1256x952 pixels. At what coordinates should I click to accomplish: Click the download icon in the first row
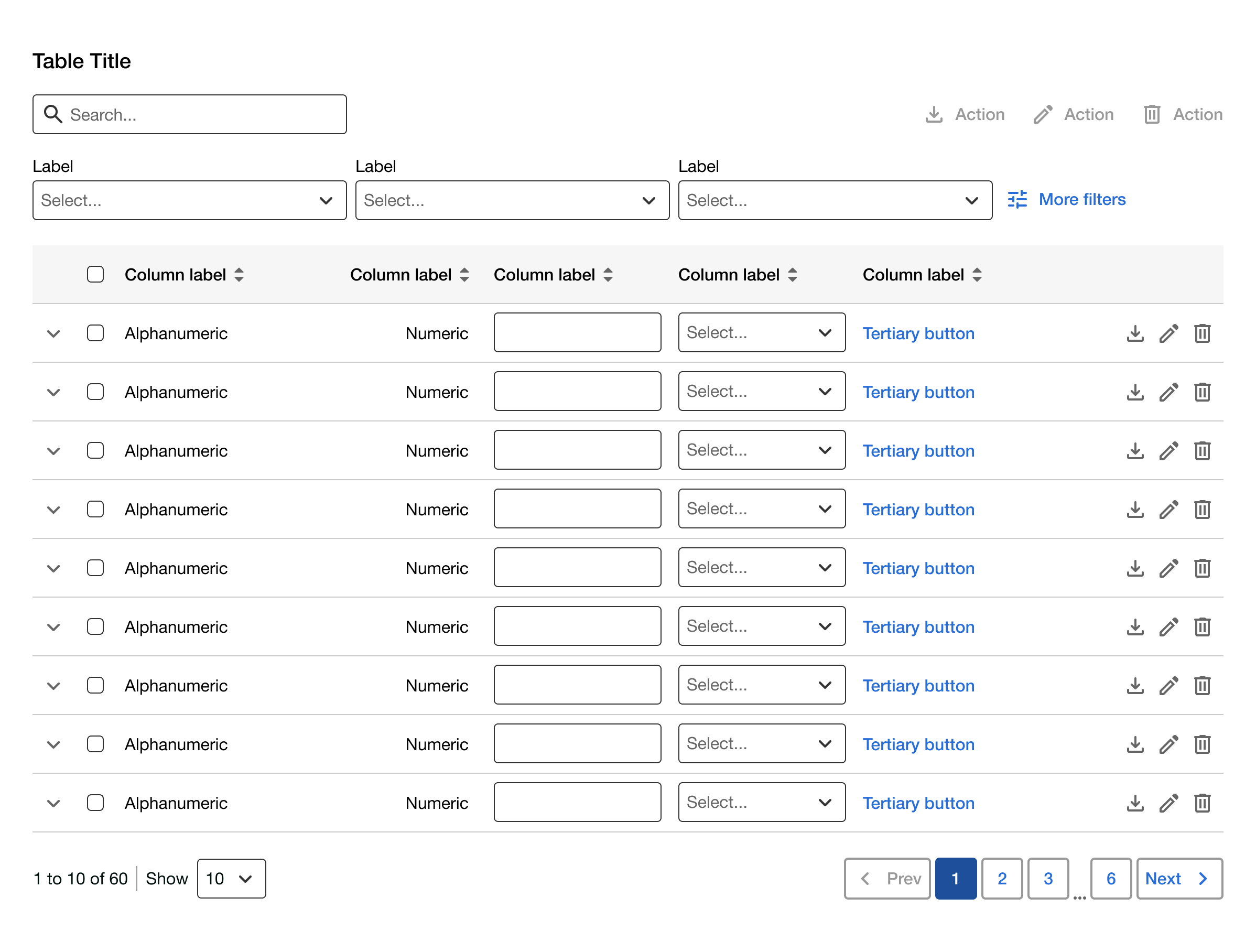(x=1135, y=334)
